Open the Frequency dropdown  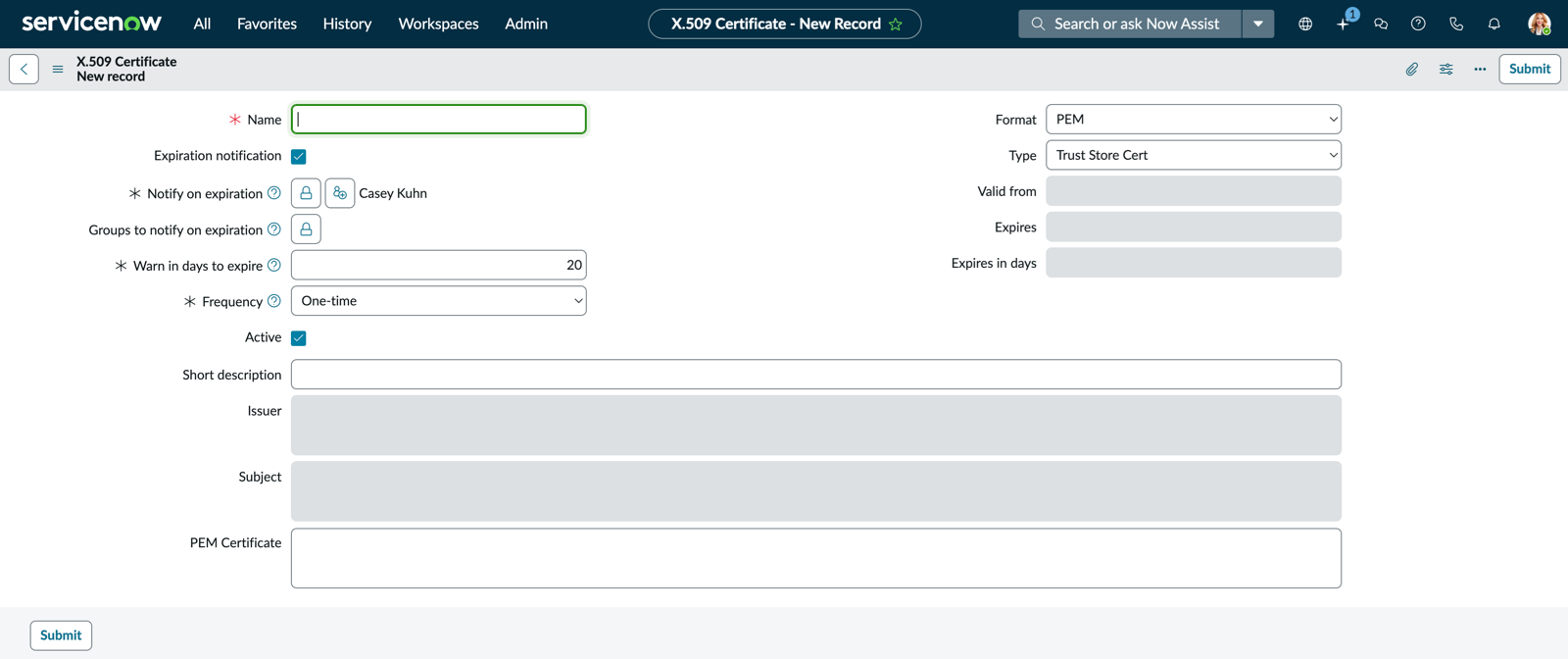(439, 301)
